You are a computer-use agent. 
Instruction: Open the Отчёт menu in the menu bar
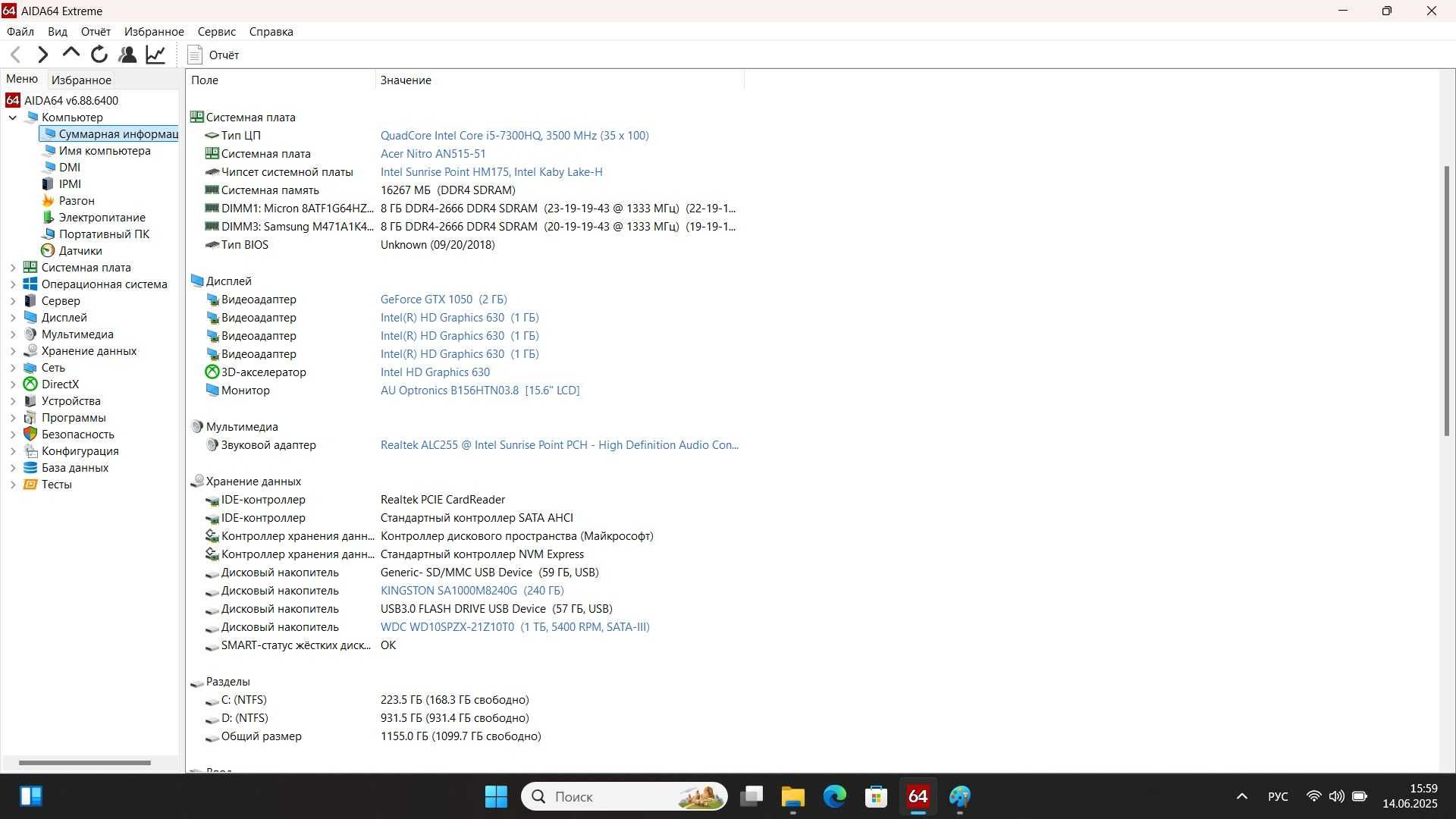click(x=96, y=32)
